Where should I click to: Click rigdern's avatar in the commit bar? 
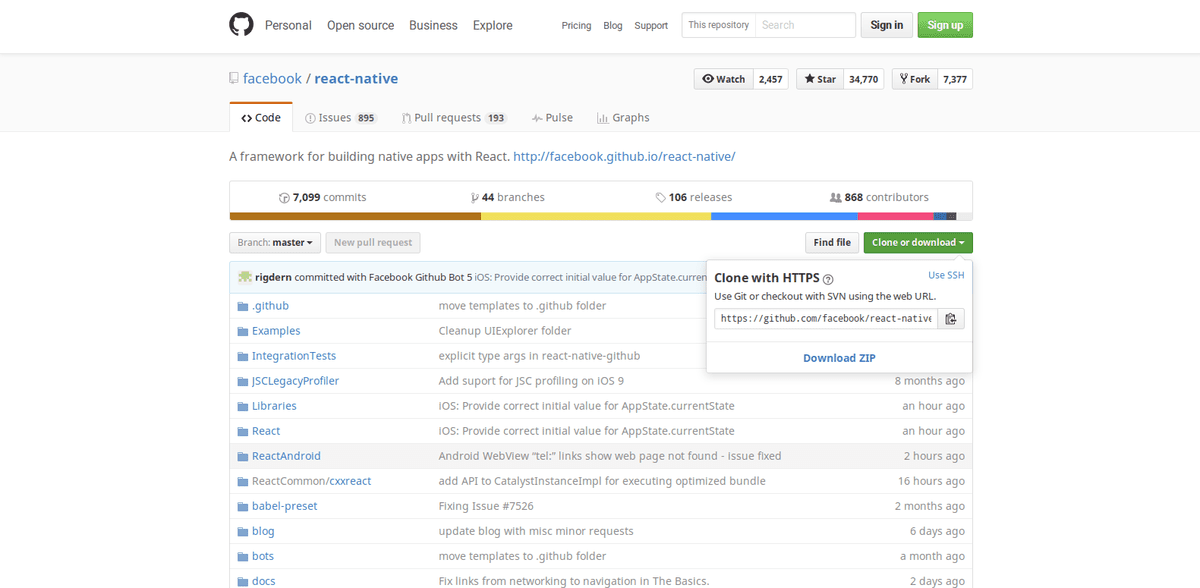coord(245,277)
